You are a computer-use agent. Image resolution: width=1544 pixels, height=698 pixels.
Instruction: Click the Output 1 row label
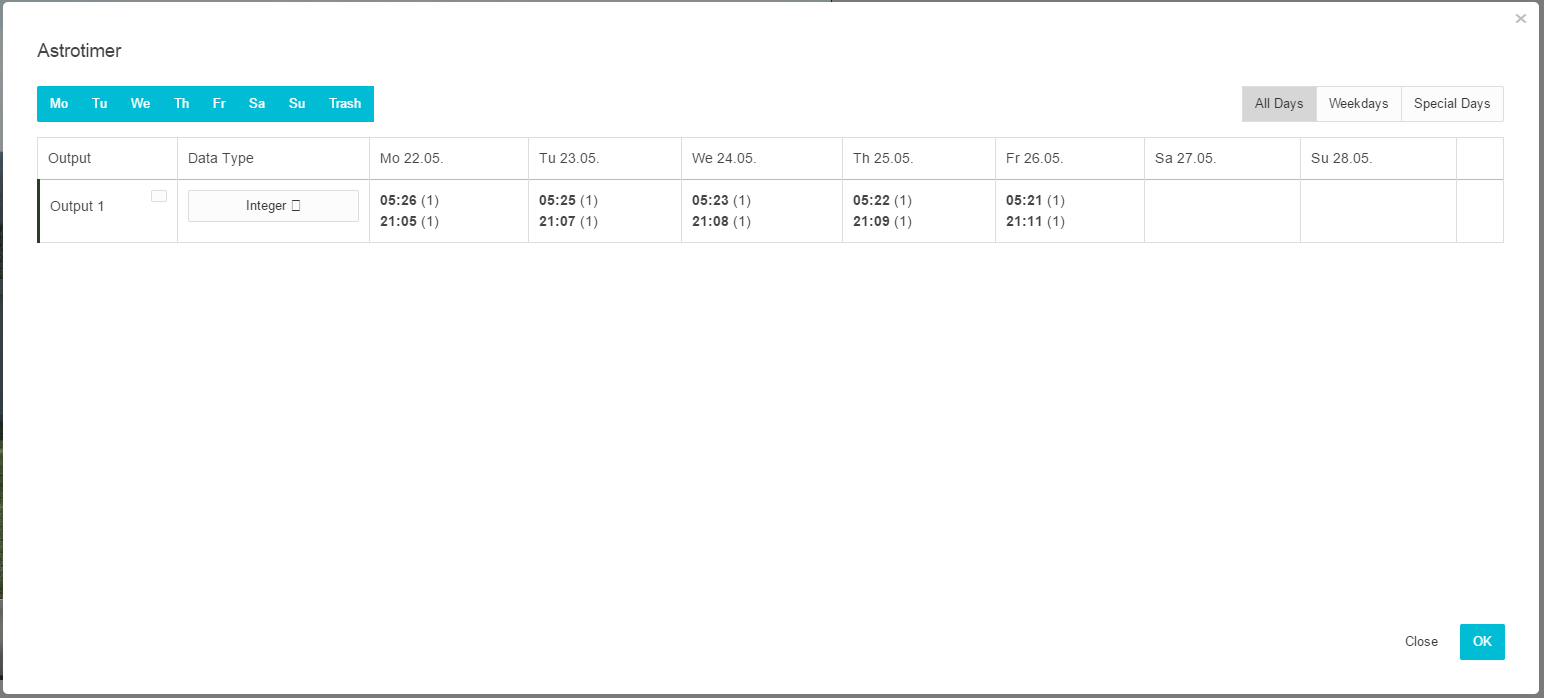pyautogui.click(x=78, y=206)
